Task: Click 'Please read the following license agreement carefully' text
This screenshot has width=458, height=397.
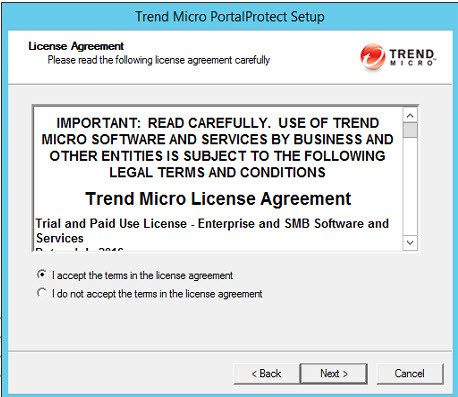Action: click(x=159, y=60)
